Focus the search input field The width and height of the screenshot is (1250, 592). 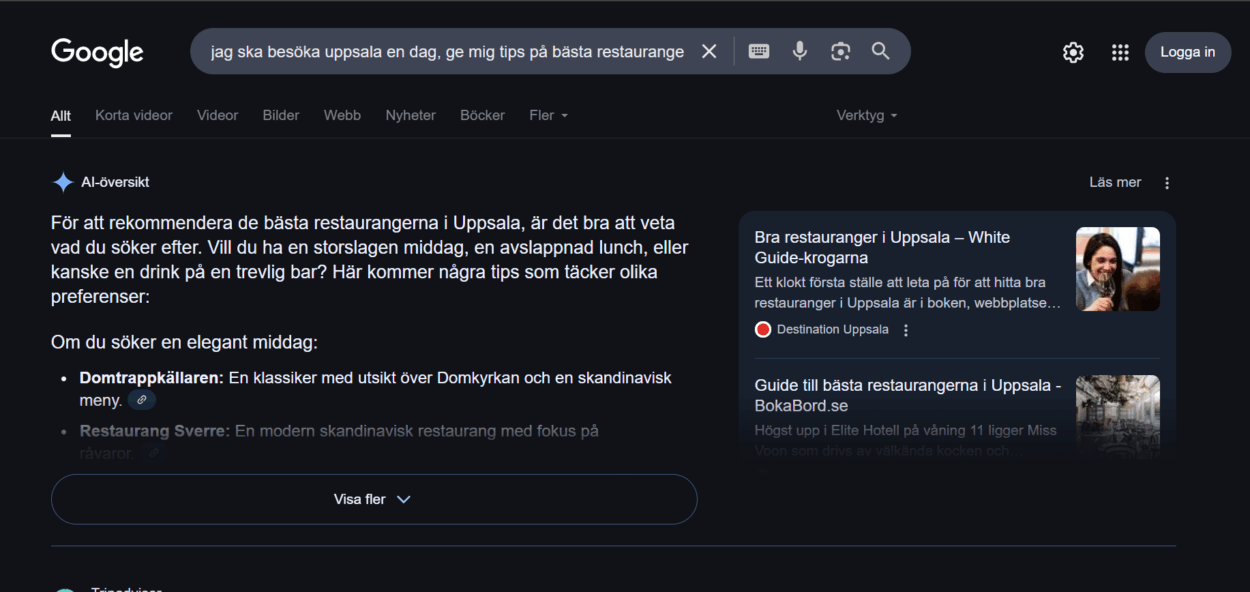click(447, 51)
